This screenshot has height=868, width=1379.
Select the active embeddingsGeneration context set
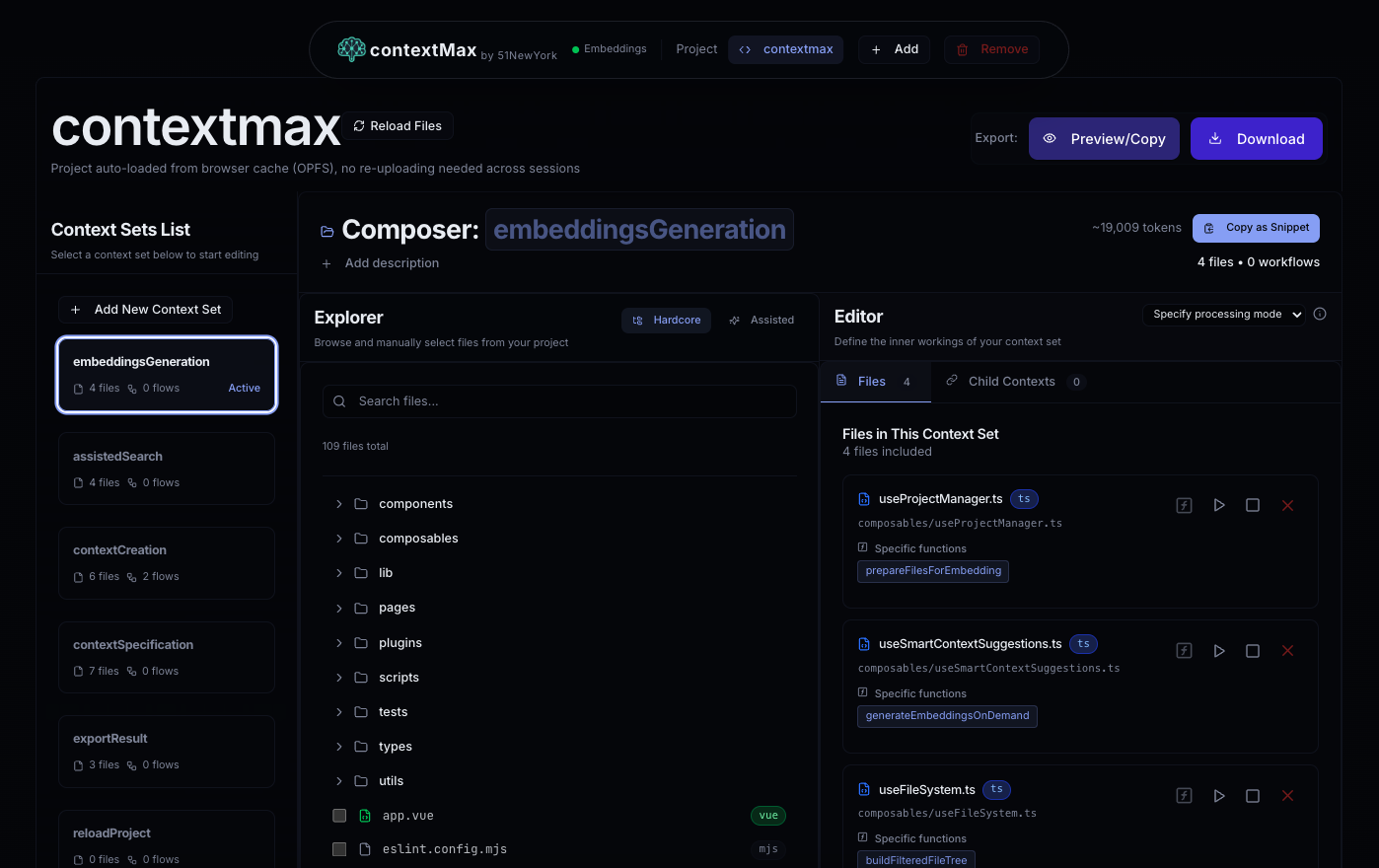pyautogui.click(x=167, y=375)
